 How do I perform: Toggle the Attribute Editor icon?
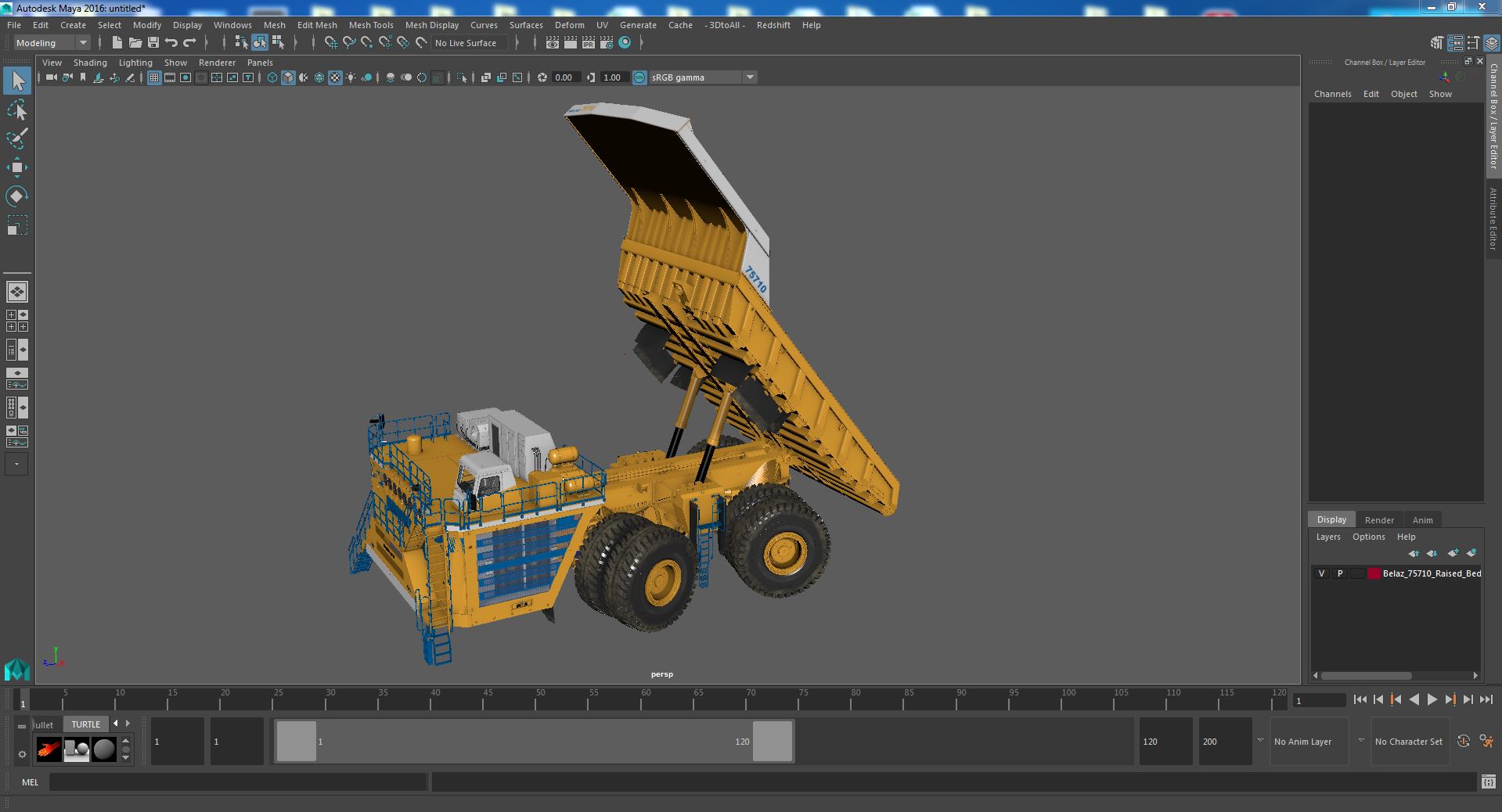[1455, 43]
